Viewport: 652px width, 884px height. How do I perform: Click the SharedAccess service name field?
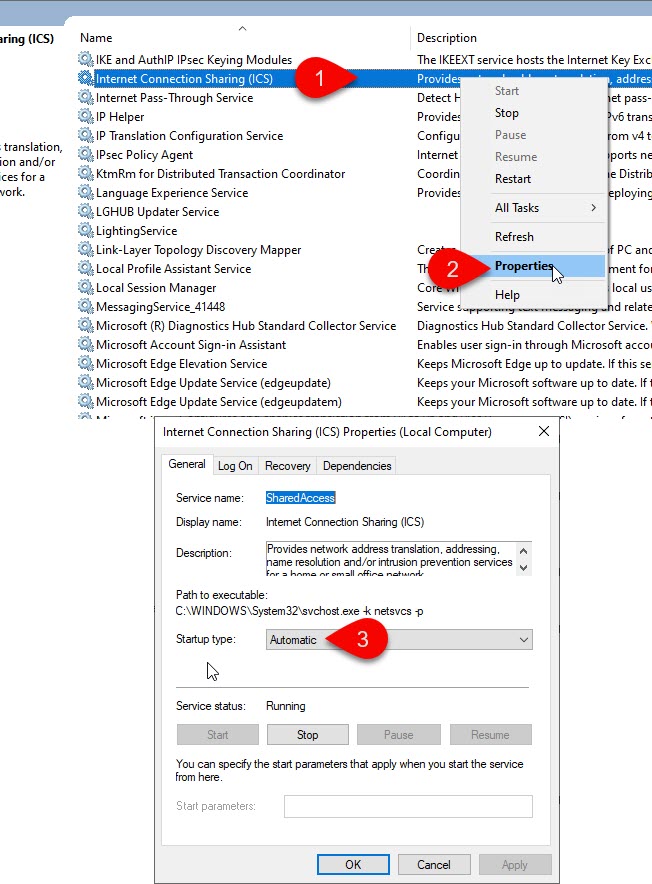[301, 498]
